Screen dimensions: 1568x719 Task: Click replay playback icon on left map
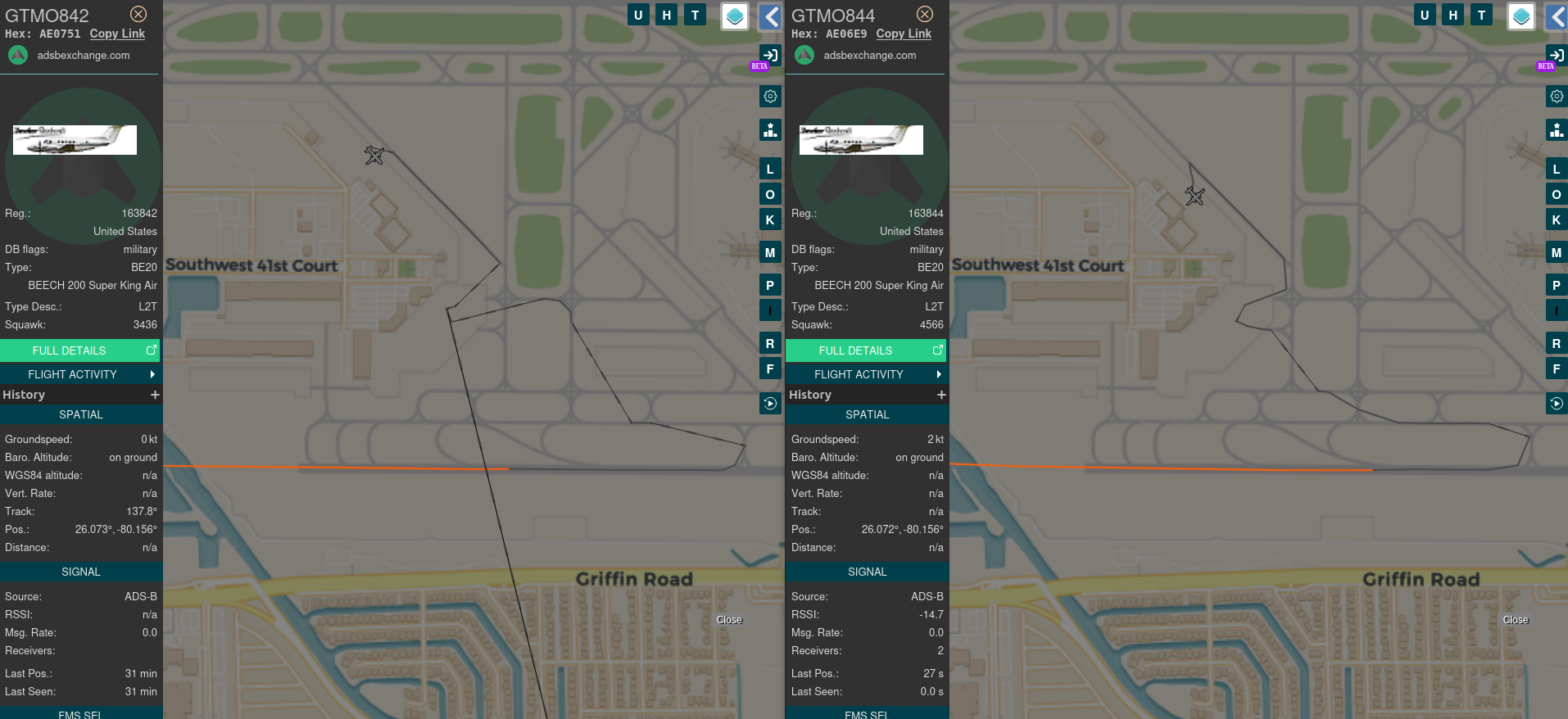(x=770, y=403)
